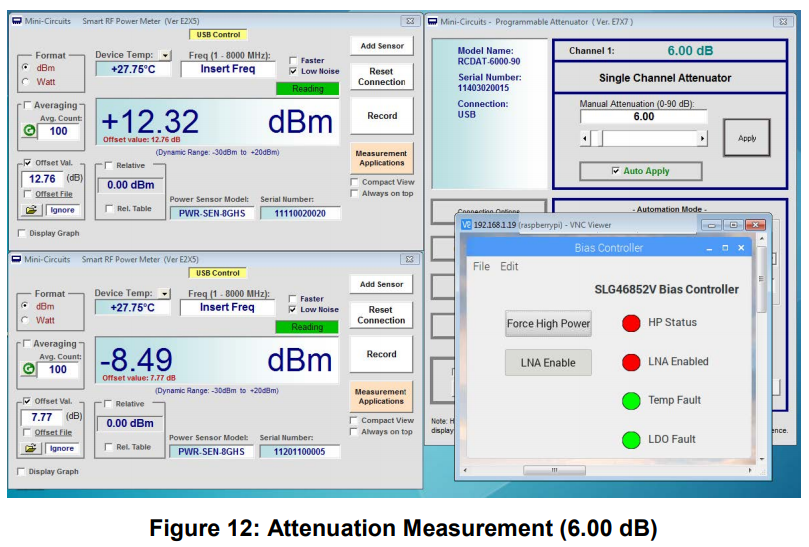Click Apply button in Programmable Attenuator
The height and width of the screenshot is (547, 809).
click(747, 138)
